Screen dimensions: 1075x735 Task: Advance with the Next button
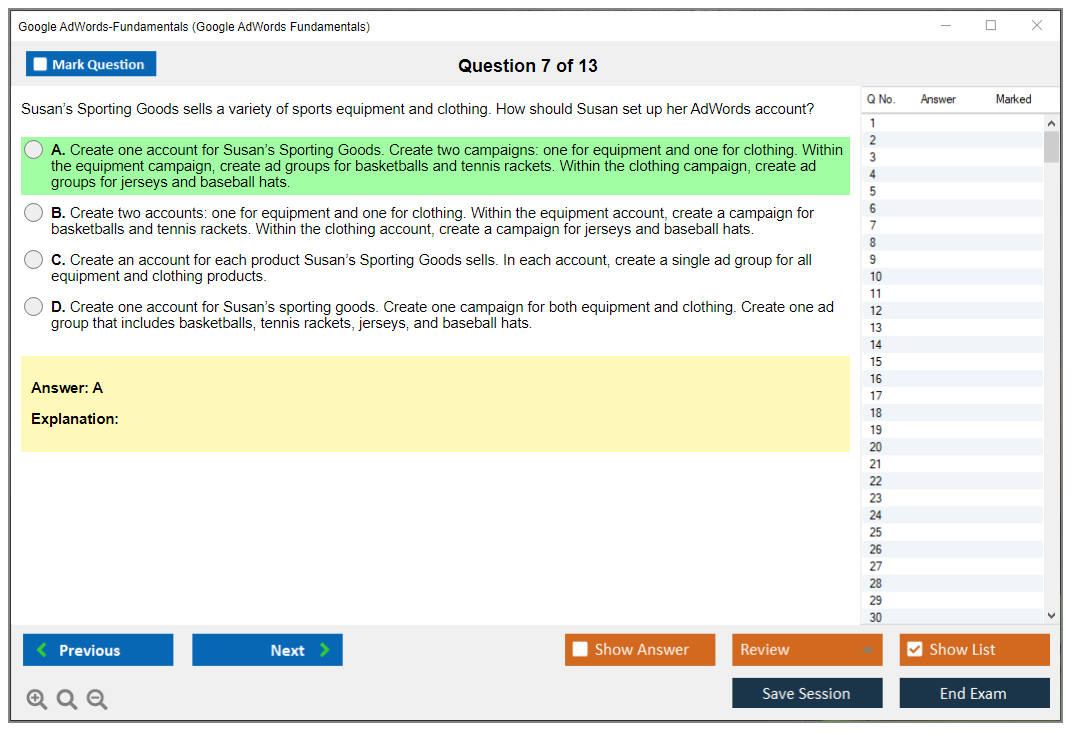pyautogui.click(x=267, y=650)
